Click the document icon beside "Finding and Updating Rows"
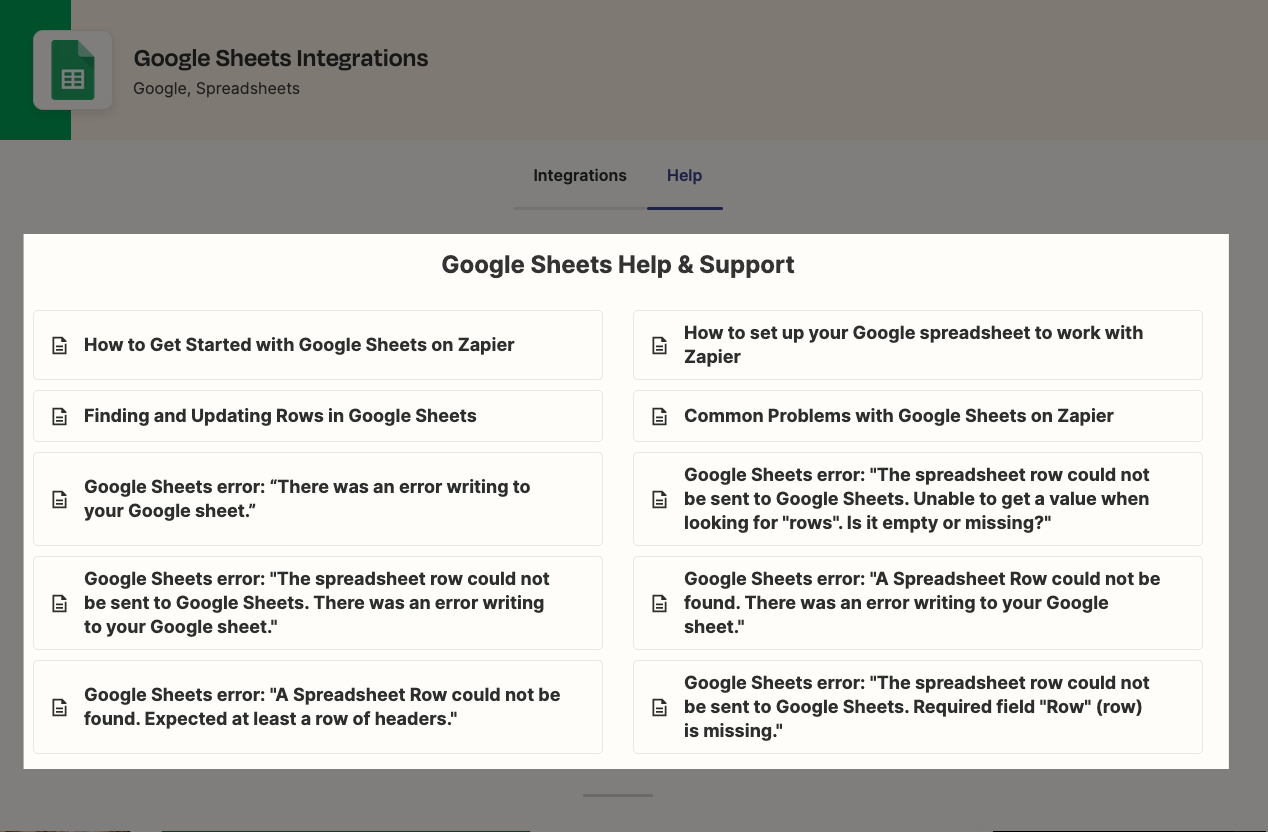Screen dimensions: 1268x832 point(60,417)
